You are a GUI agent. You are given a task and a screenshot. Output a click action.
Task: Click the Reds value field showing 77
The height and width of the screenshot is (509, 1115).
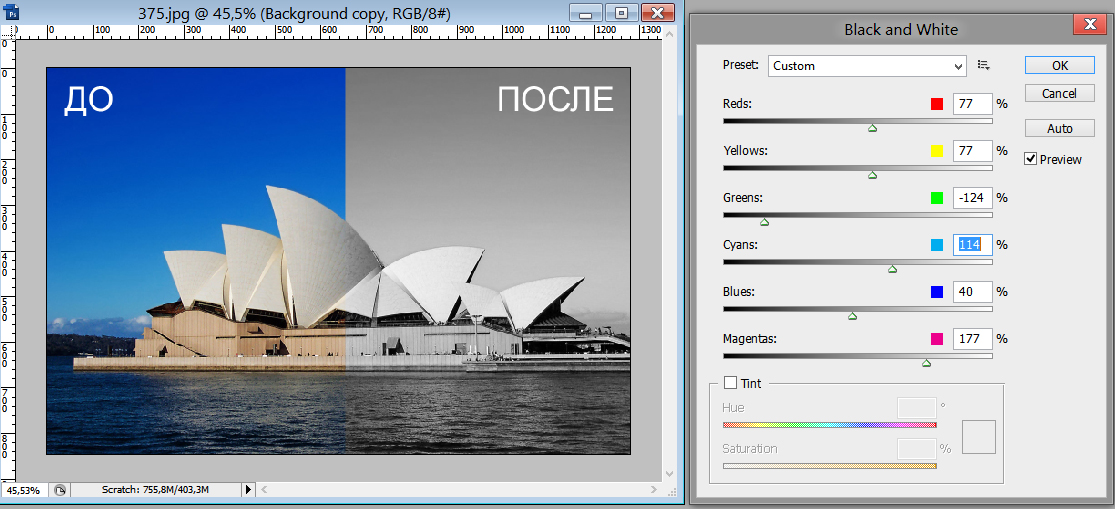click(x=972, y=104)
